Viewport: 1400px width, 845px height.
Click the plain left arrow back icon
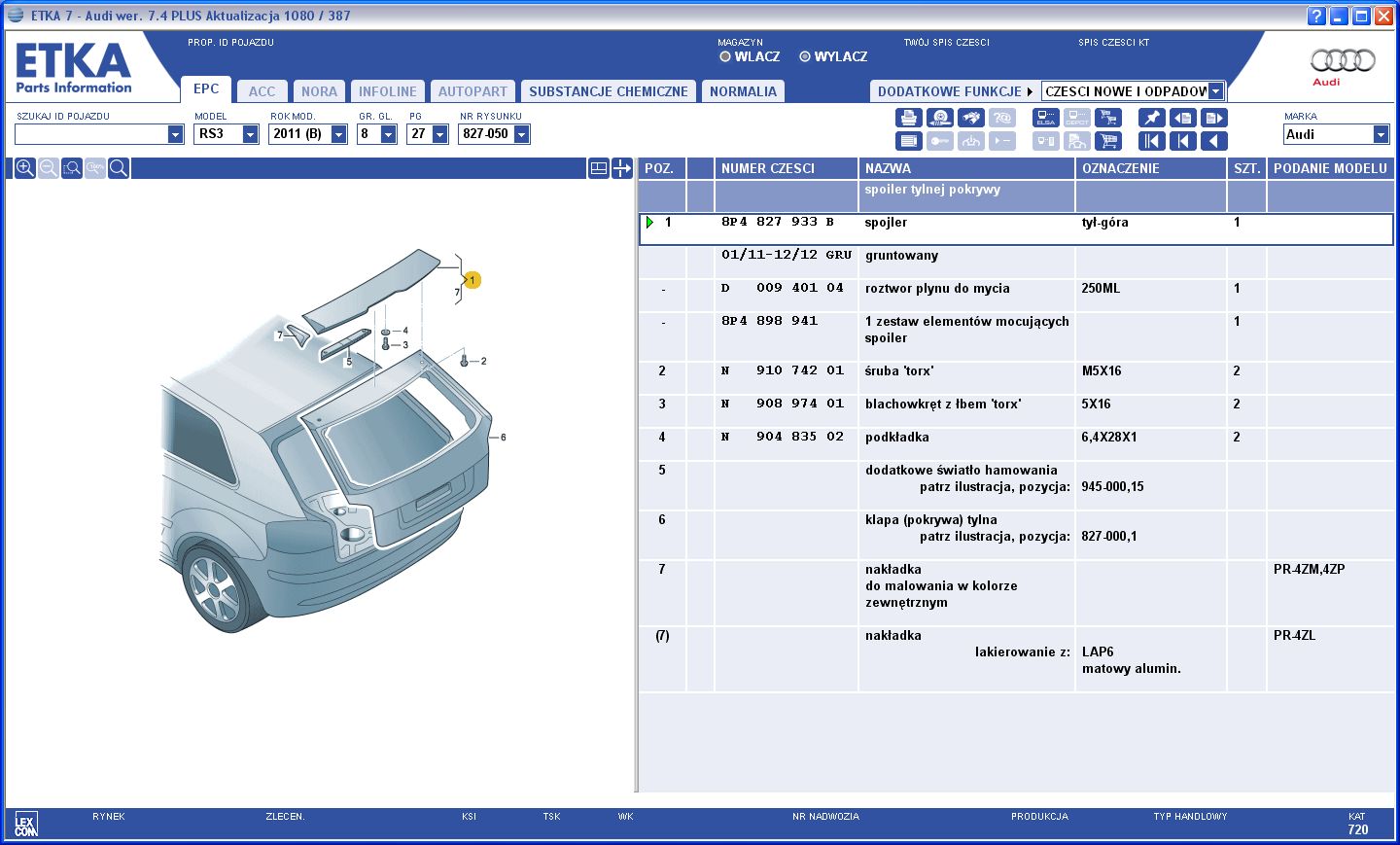click(x=1214, y=141)
